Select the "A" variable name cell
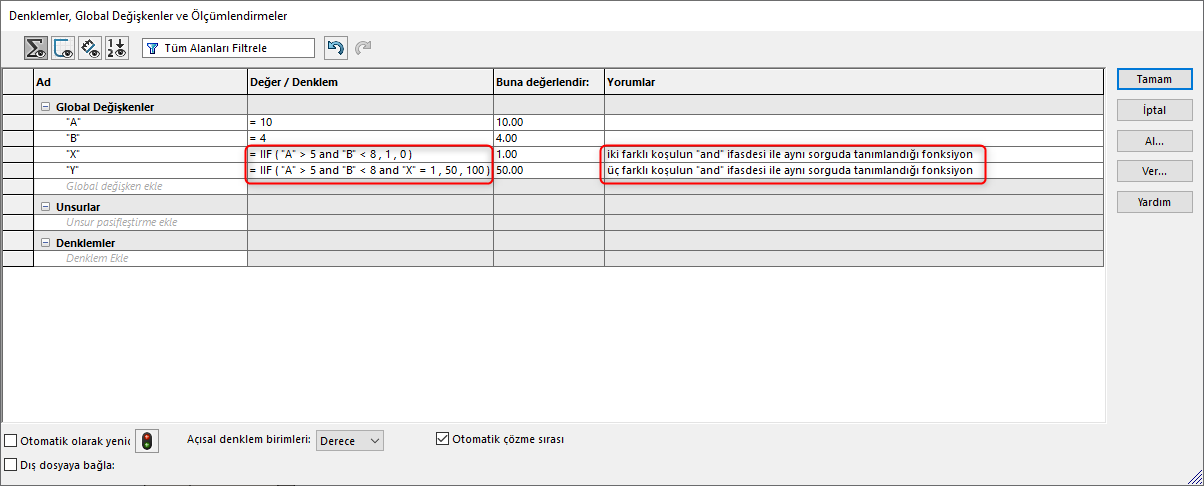 (140, 122)
